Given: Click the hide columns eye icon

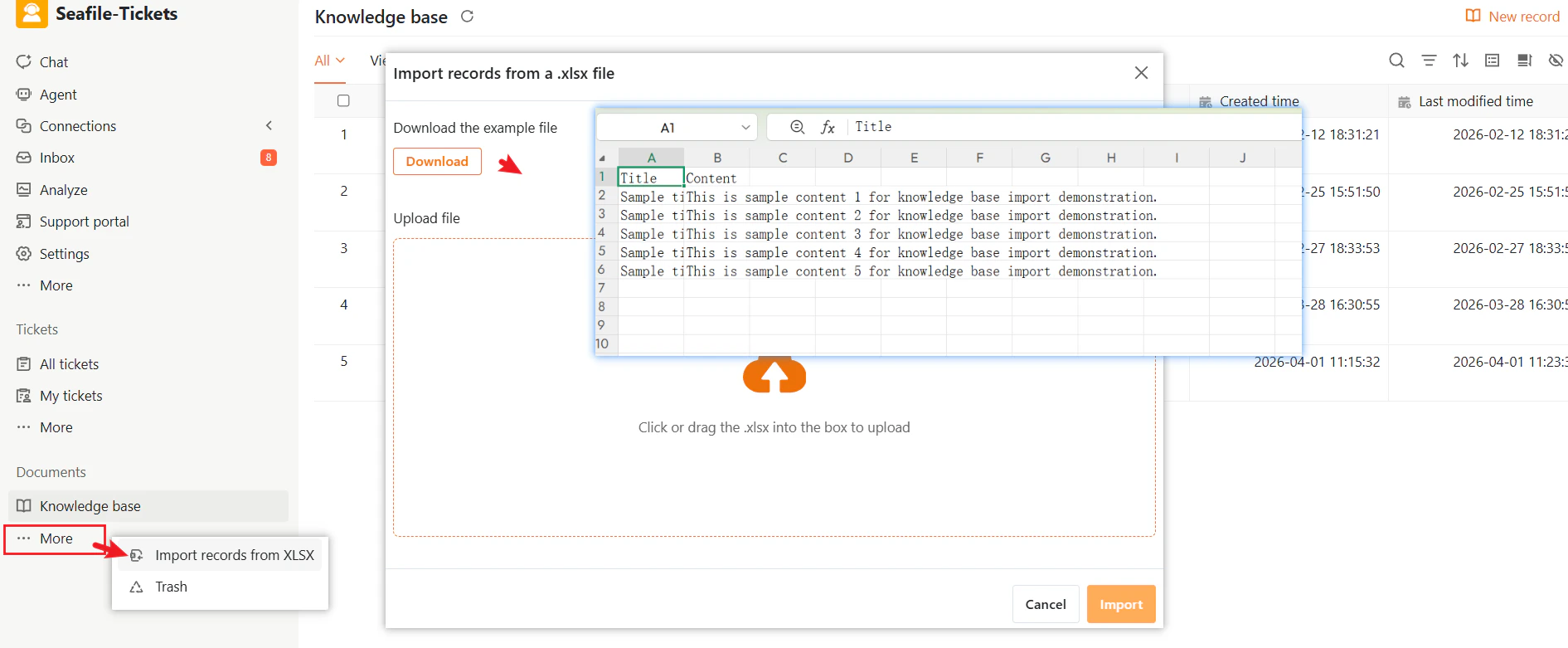Looking at the screenshot, I should (x=1556, y=61).
